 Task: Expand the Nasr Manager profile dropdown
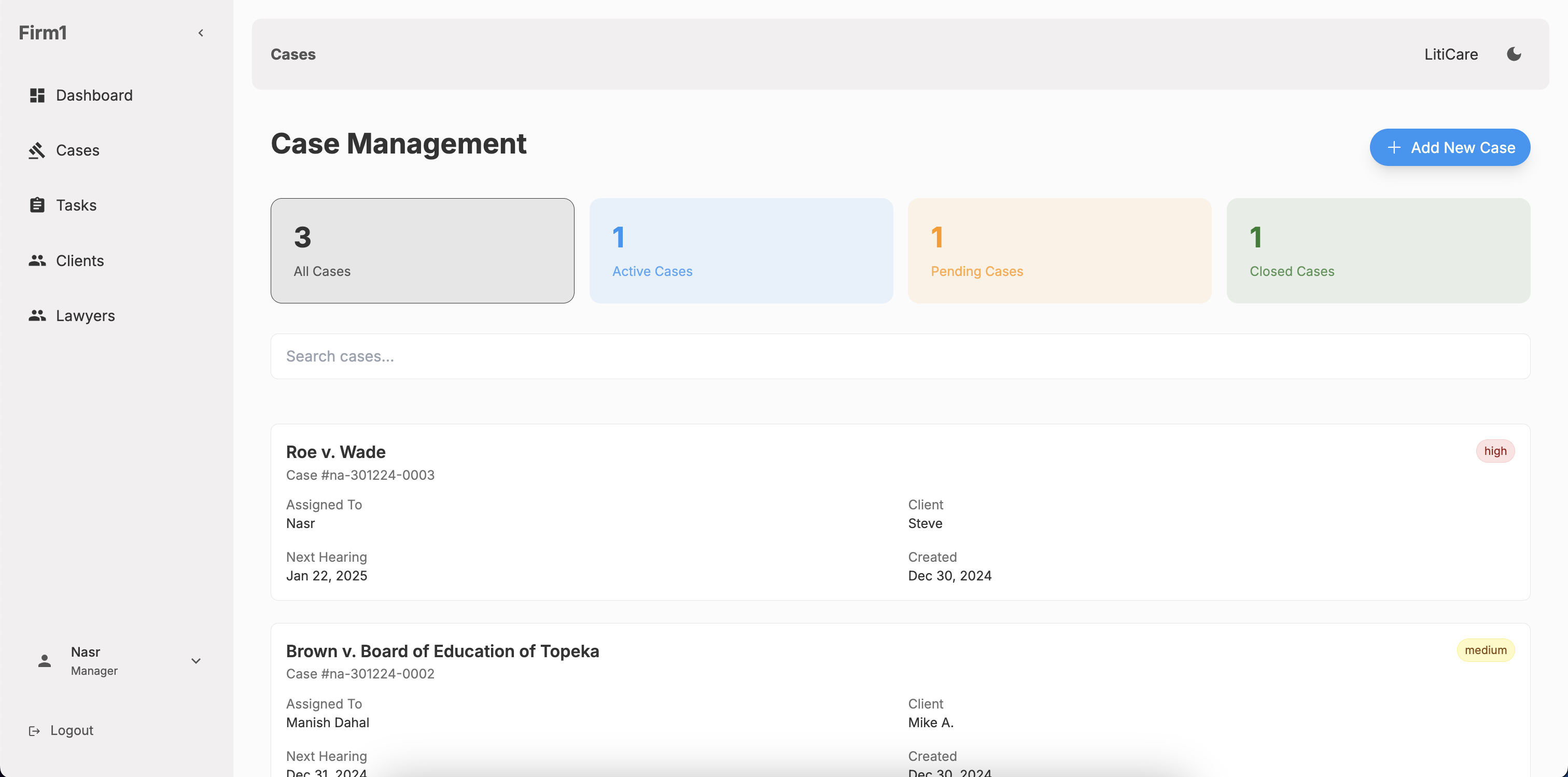click(196, 661)
